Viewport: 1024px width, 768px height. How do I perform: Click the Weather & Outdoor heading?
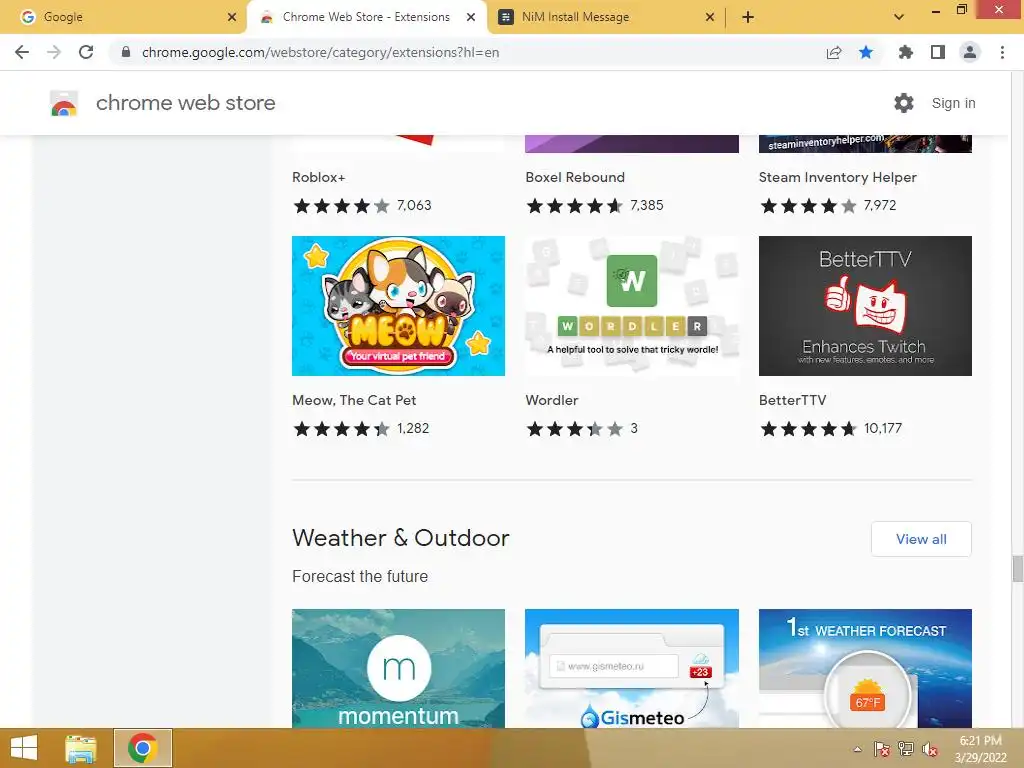[400, 537]
